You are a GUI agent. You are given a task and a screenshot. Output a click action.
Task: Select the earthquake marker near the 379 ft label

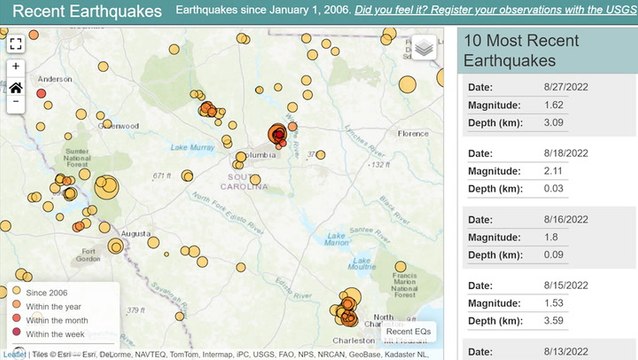(179, 316)
